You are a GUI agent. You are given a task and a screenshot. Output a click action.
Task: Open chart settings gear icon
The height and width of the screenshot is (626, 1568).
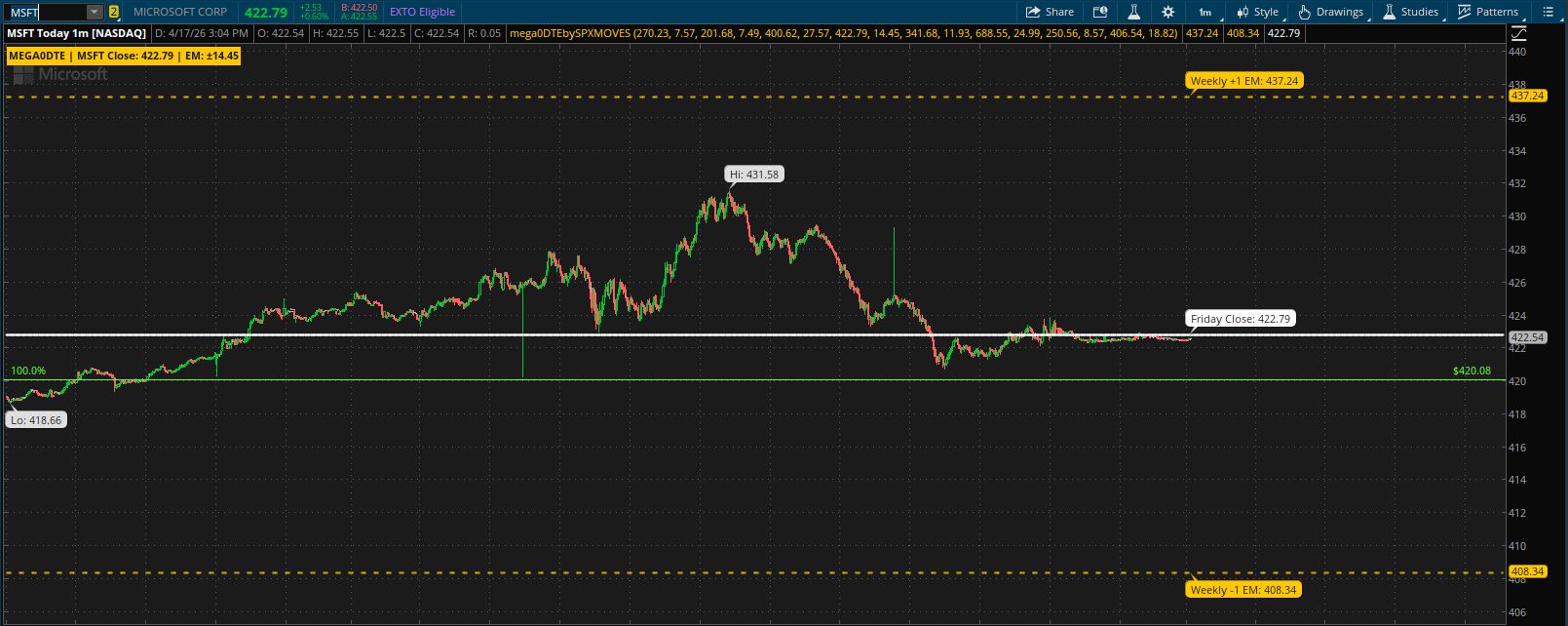click(1168, 12)
